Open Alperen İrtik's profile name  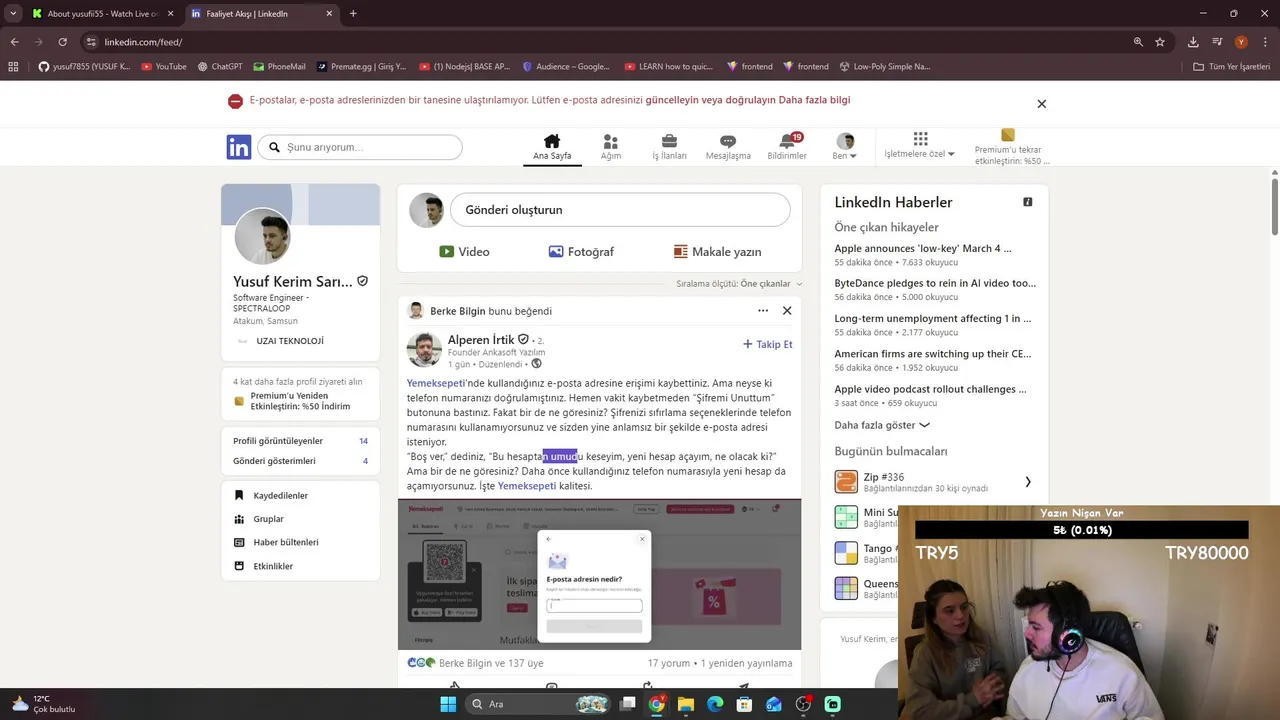pyautogui.click(x=481, y=340)
